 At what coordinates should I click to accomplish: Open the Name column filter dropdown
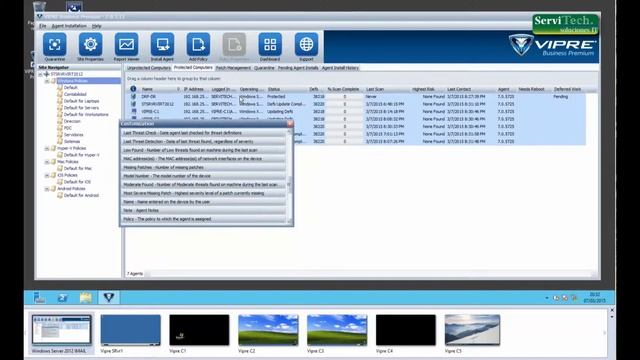(x=178, y=89)
